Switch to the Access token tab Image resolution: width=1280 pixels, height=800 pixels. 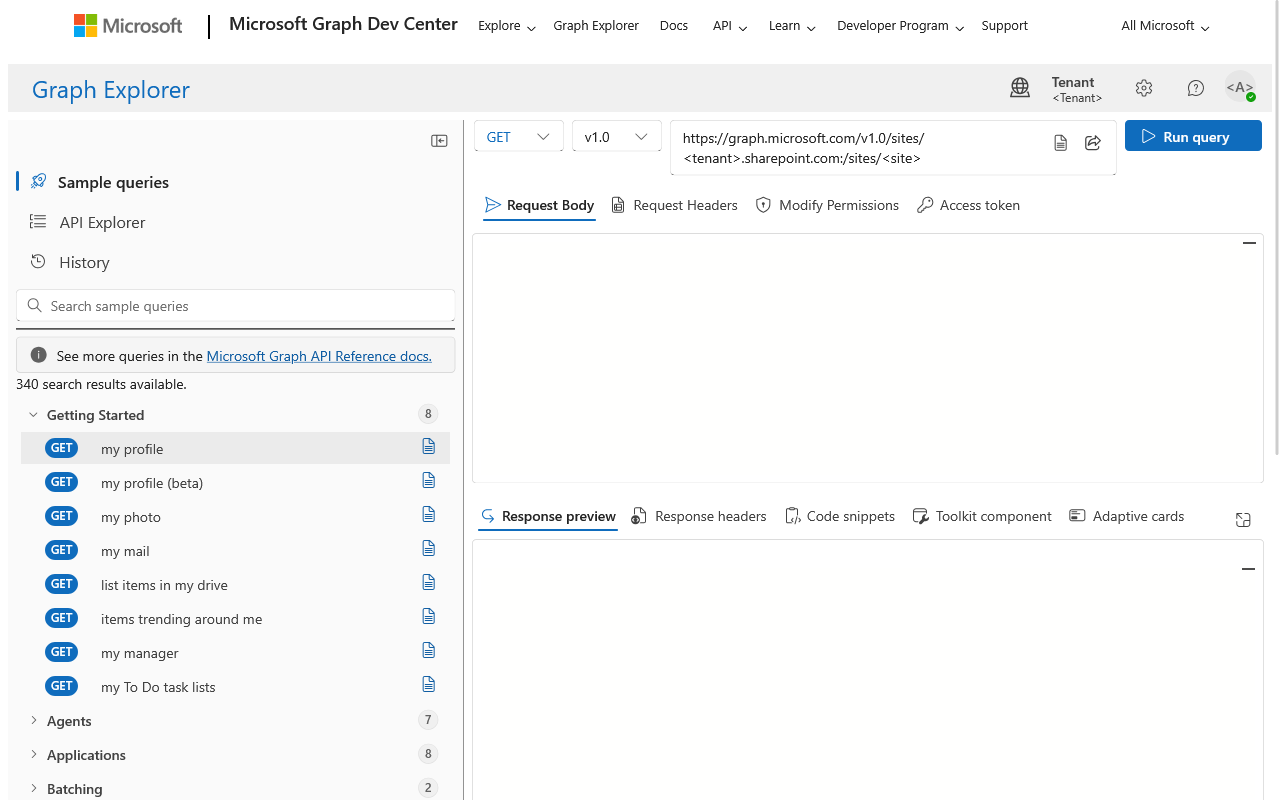[x=969, y=205]
